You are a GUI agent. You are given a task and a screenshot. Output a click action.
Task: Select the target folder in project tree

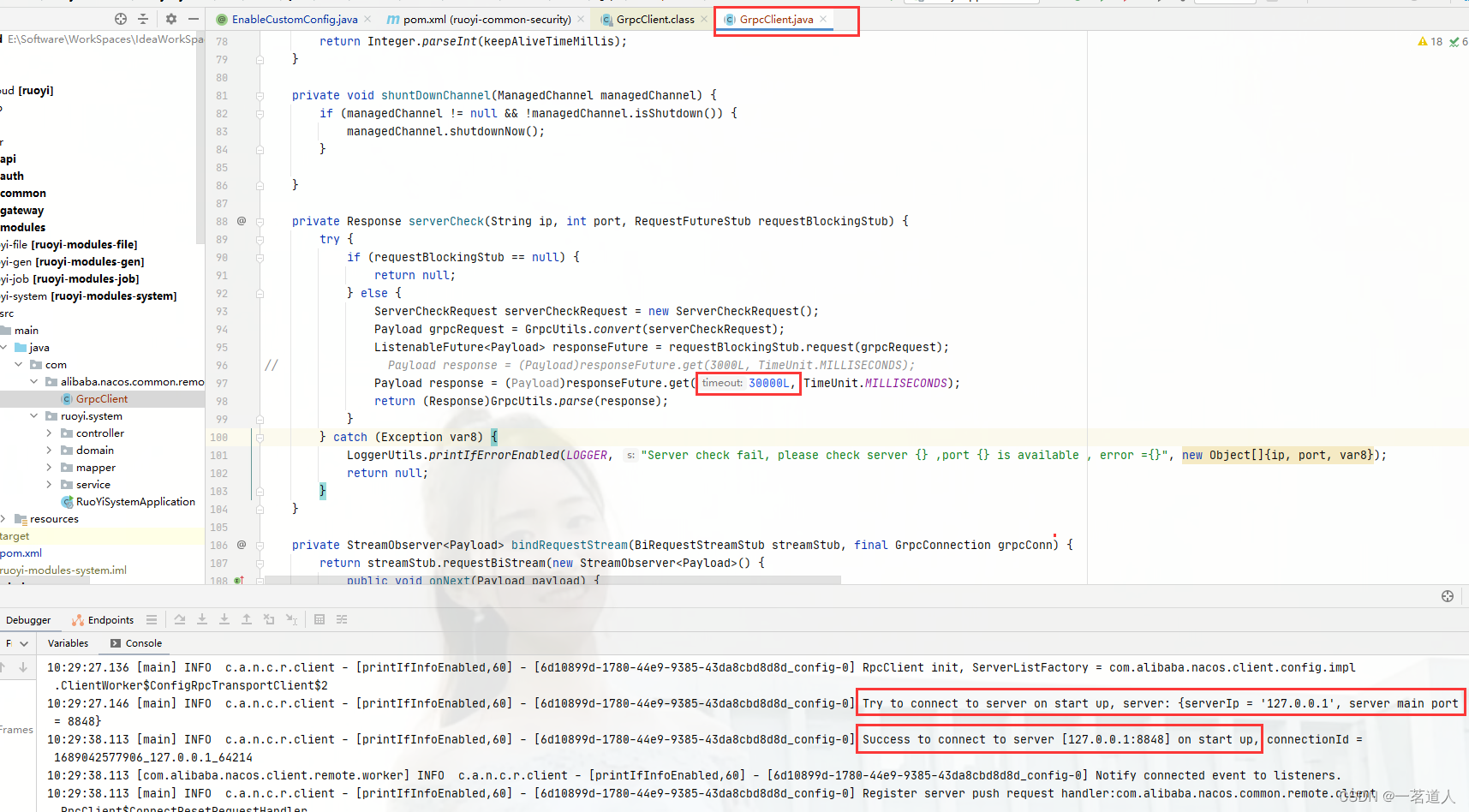(15, 536)
